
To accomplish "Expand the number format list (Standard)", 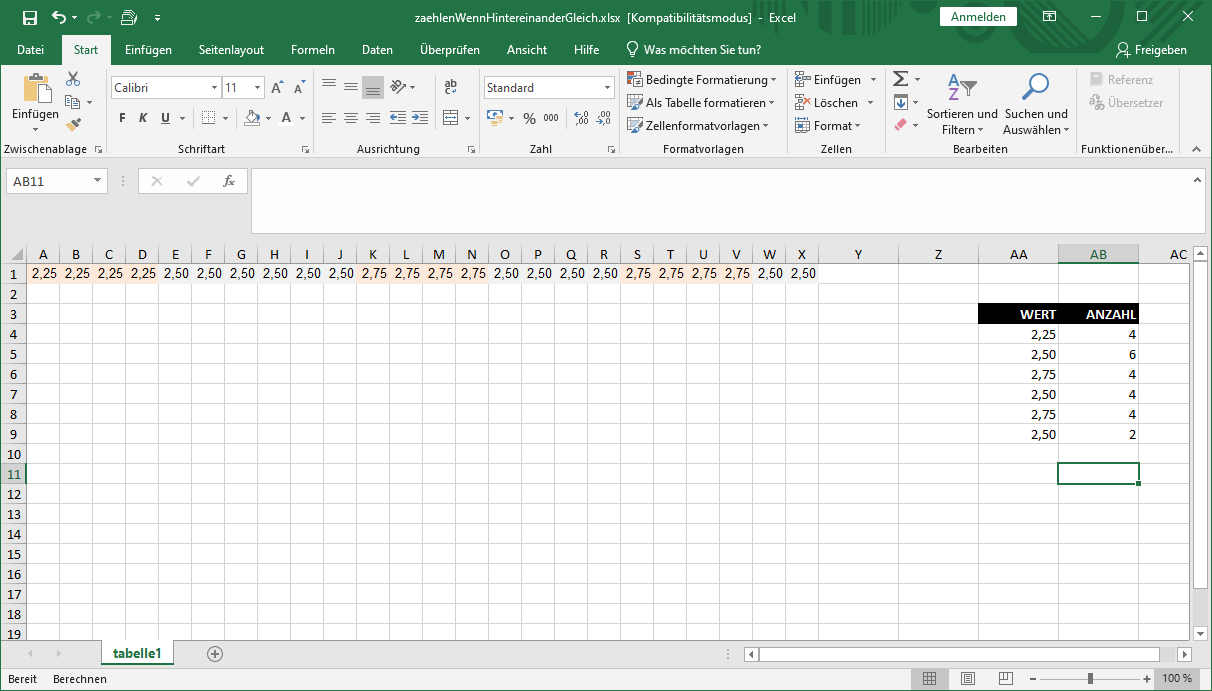I will pyautogui.click(x=607, y=88).
